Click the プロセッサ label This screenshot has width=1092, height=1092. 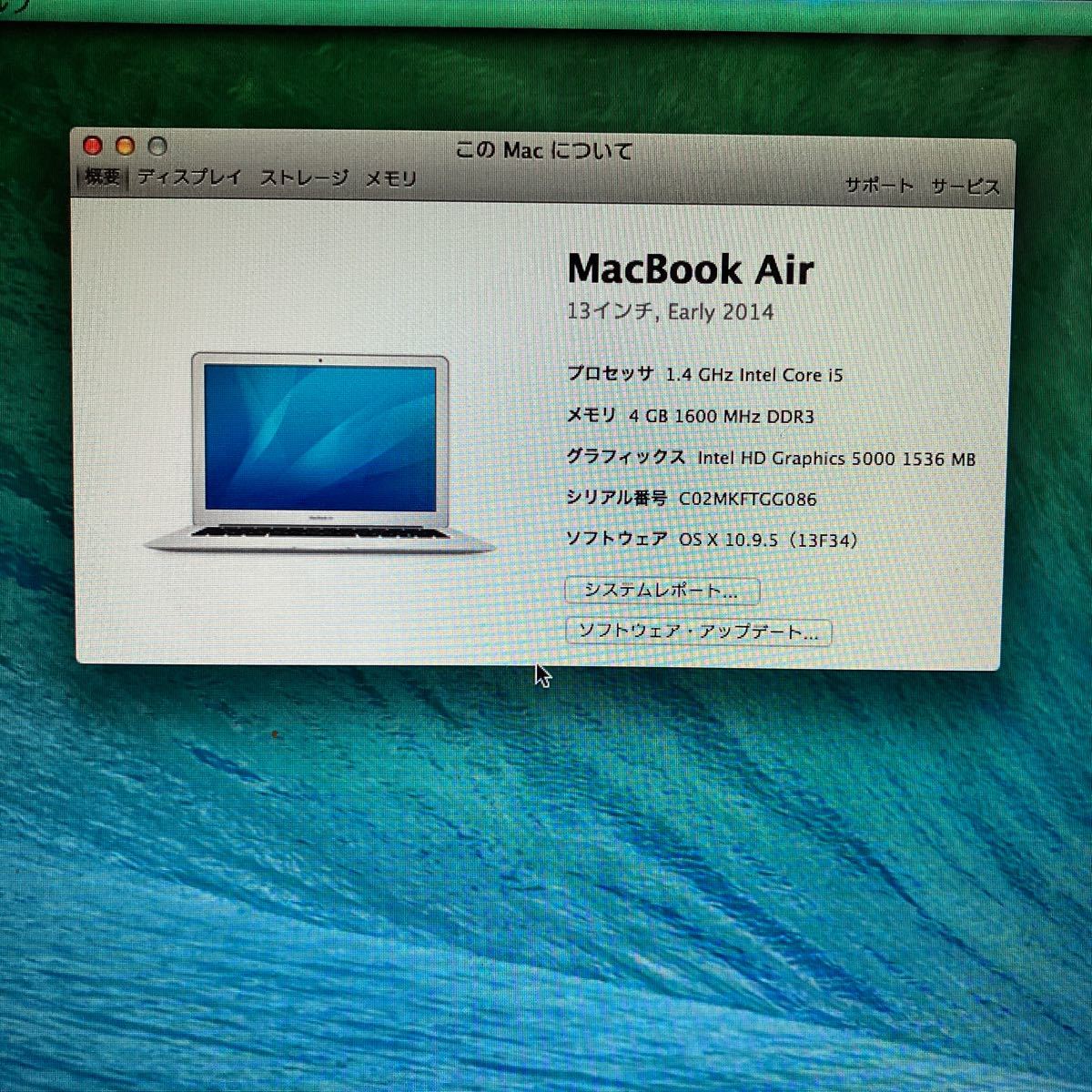pyautogui.click(x=610, y=374)
